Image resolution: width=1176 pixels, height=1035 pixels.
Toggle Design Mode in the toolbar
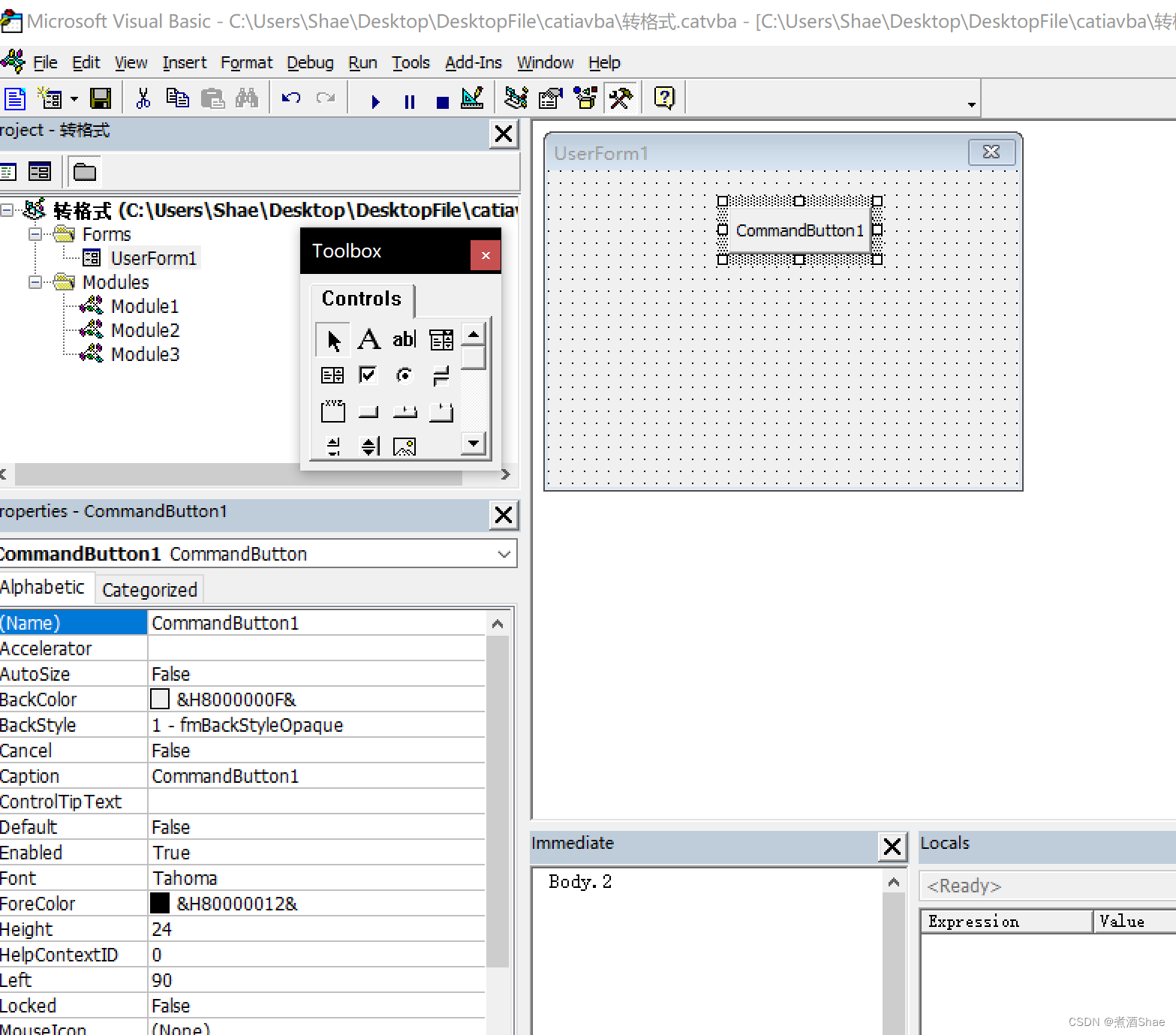point(473,98)
